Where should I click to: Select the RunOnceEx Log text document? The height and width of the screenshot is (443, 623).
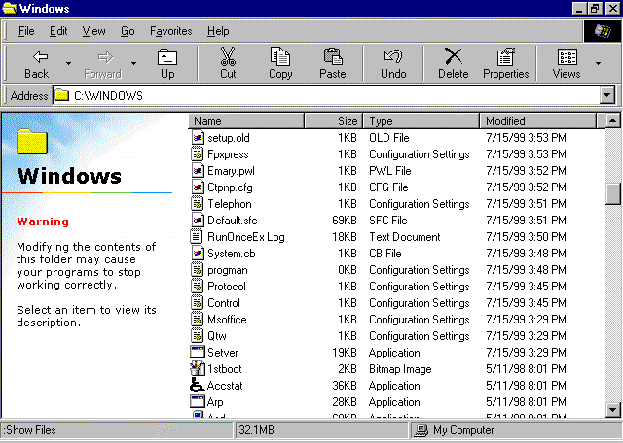point(245,237)
